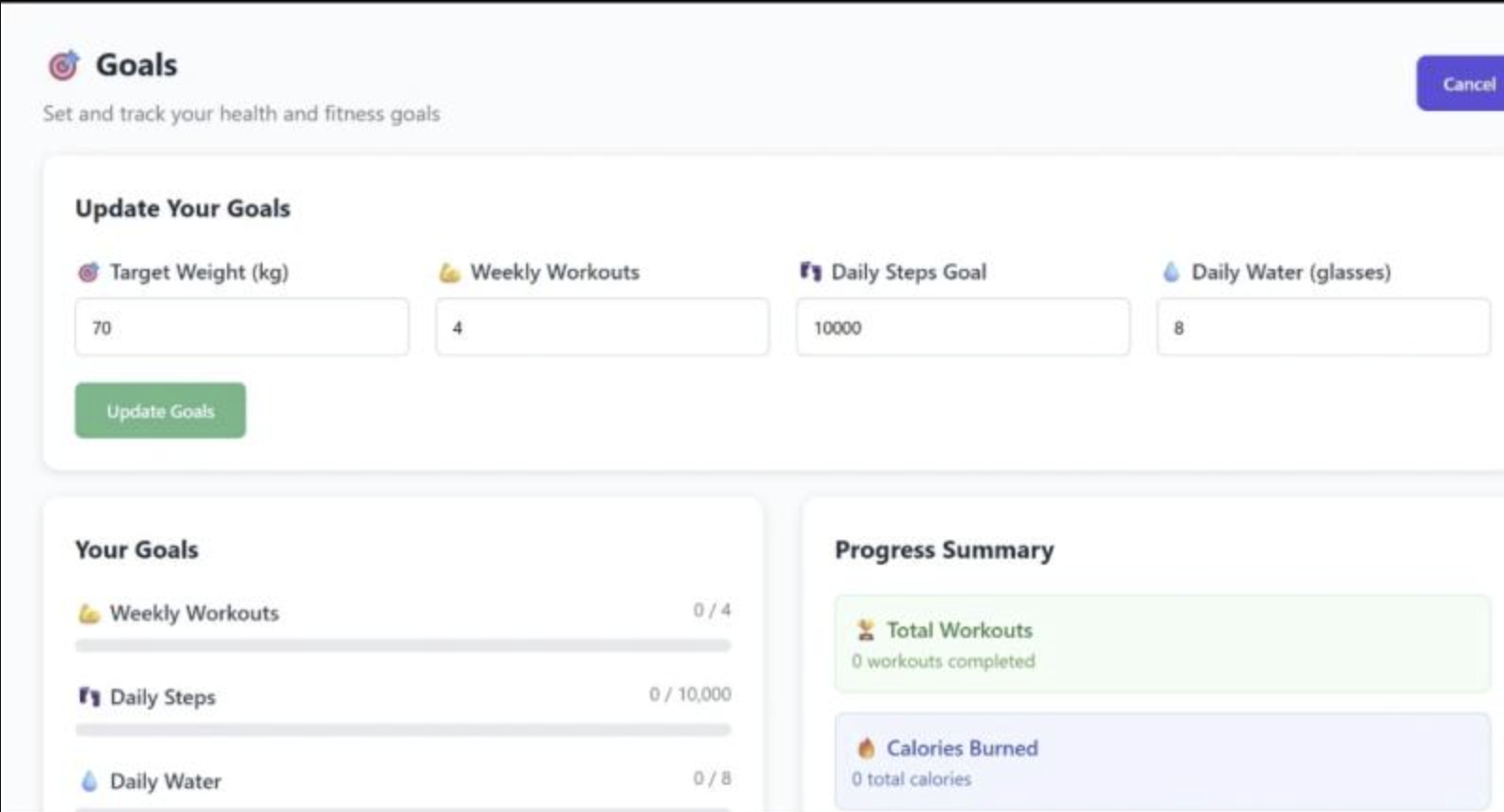Open the Calories Burned summary card
The image size is (1504, 812).
tap(1162, 761)
